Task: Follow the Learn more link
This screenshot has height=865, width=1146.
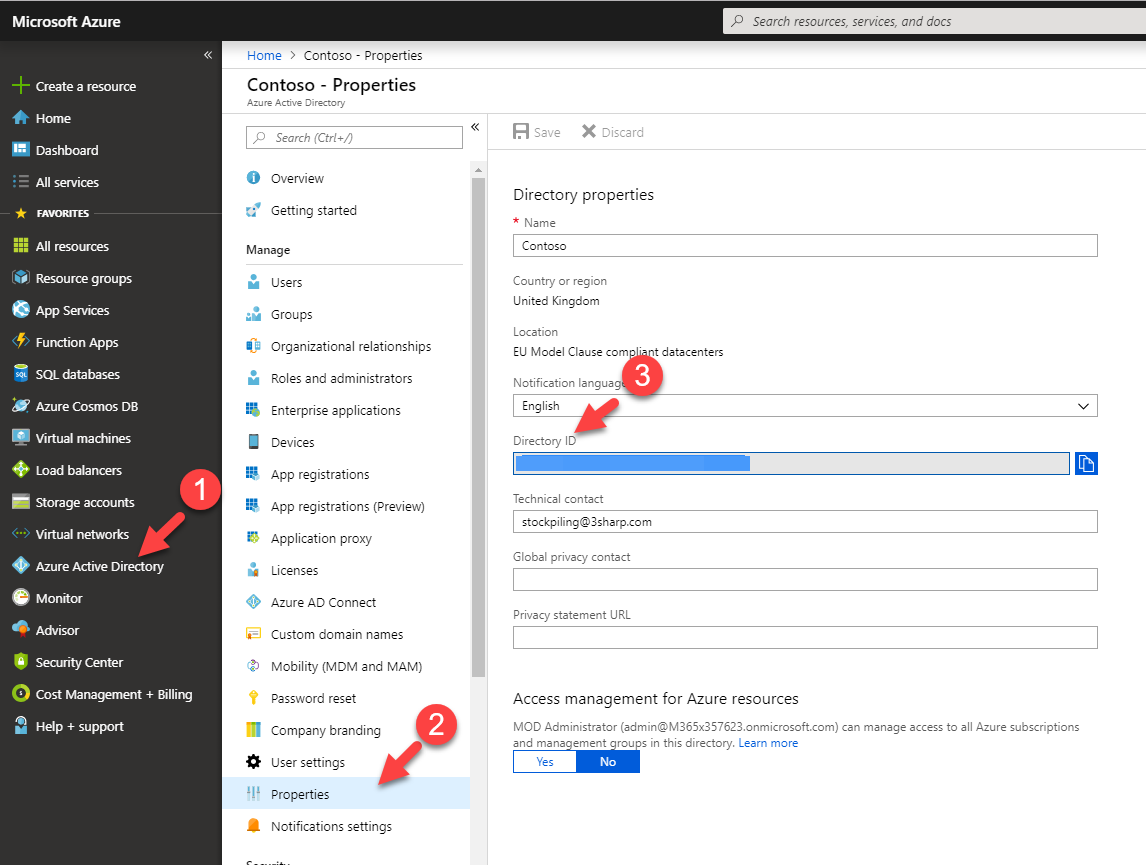Action: point(768,743)
